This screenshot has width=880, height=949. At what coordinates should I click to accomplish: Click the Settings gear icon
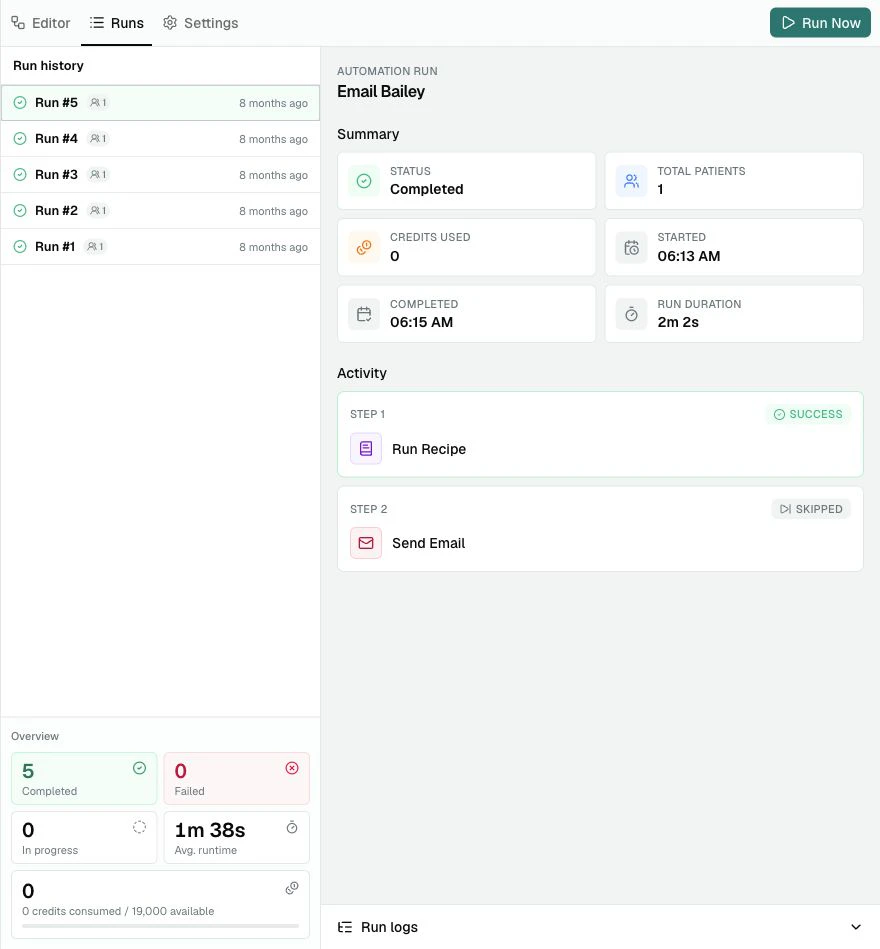170,23
